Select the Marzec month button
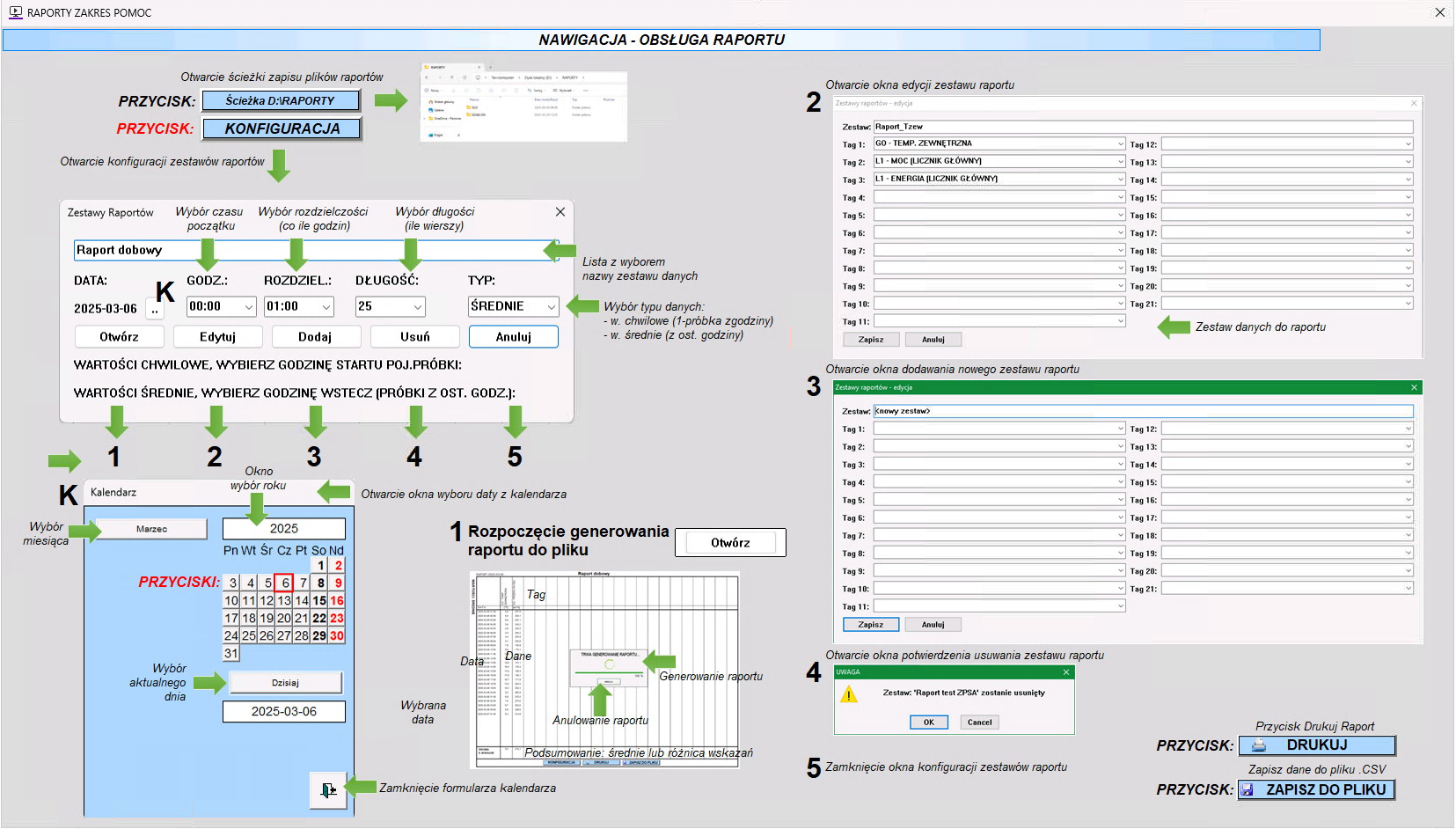Screen dimensions: 1456x829 [x=151, y=529]
